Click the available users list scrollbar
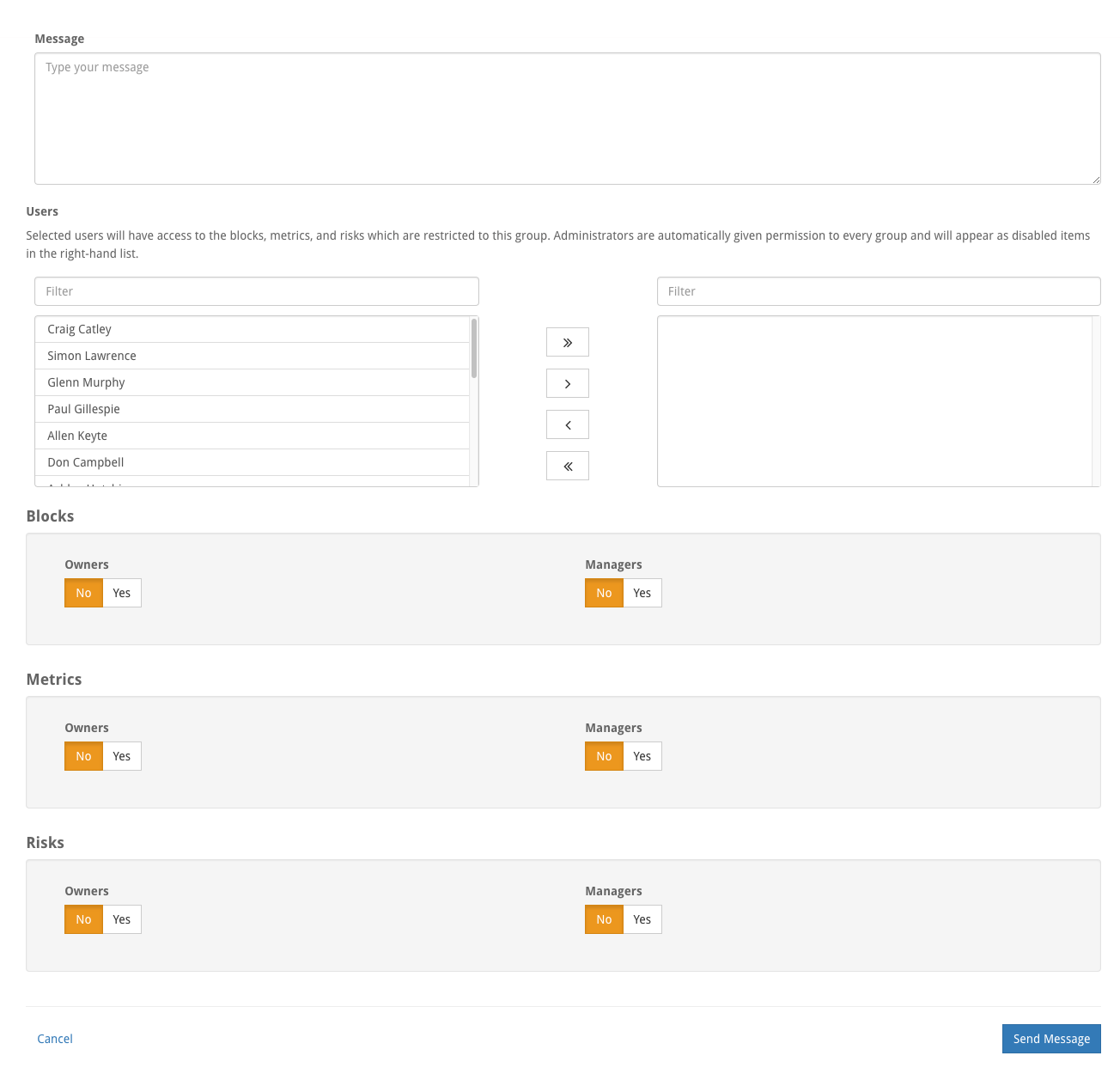Screen dimensions: 1120x1074 [x=474, y=348]
